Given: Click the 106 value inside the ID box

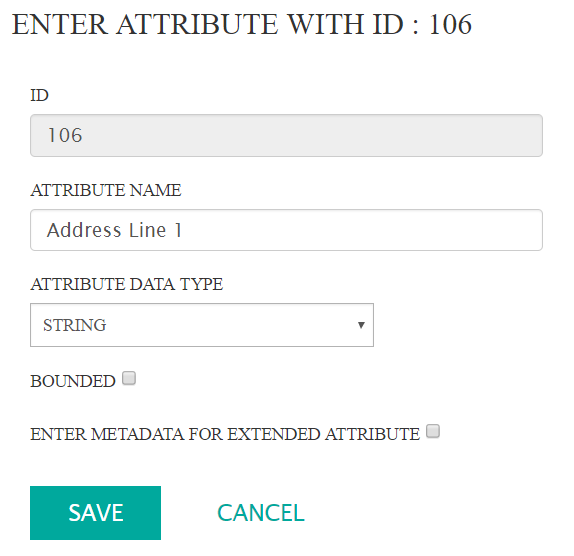Looking at the screenshot, I should pos(65,135).
